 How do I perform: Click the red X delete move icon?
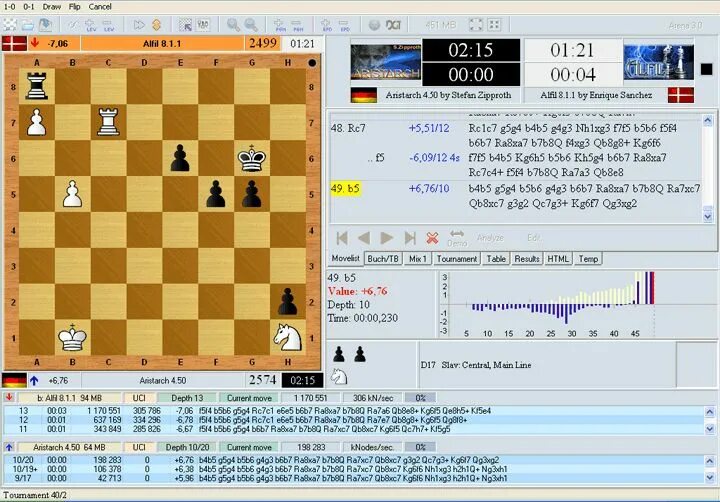pyautogui.click(x=432, y=238)
